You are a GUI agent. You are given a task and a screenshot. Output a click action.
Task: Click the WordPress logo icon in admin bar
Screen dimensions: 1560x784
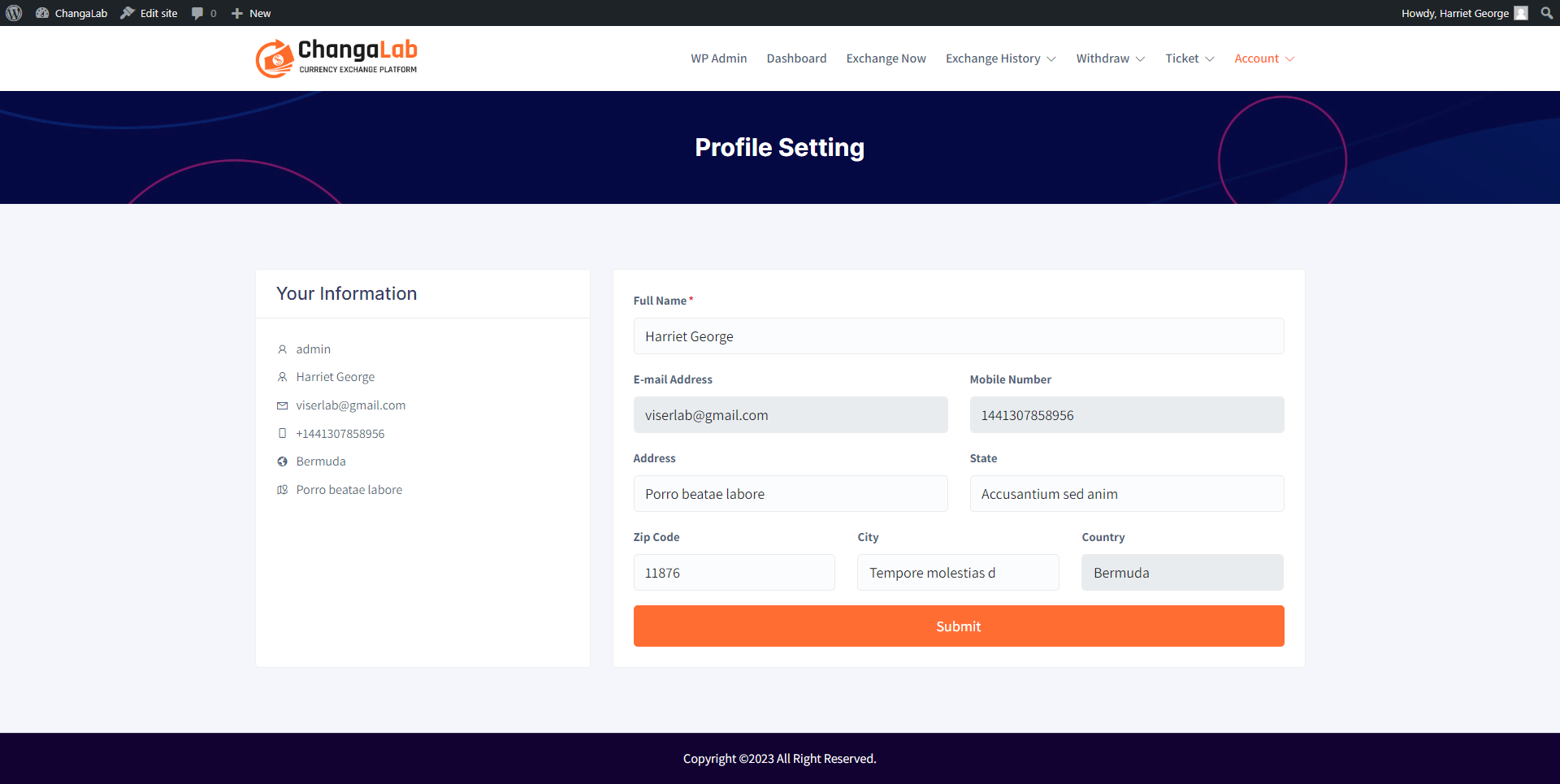point(14,13)
